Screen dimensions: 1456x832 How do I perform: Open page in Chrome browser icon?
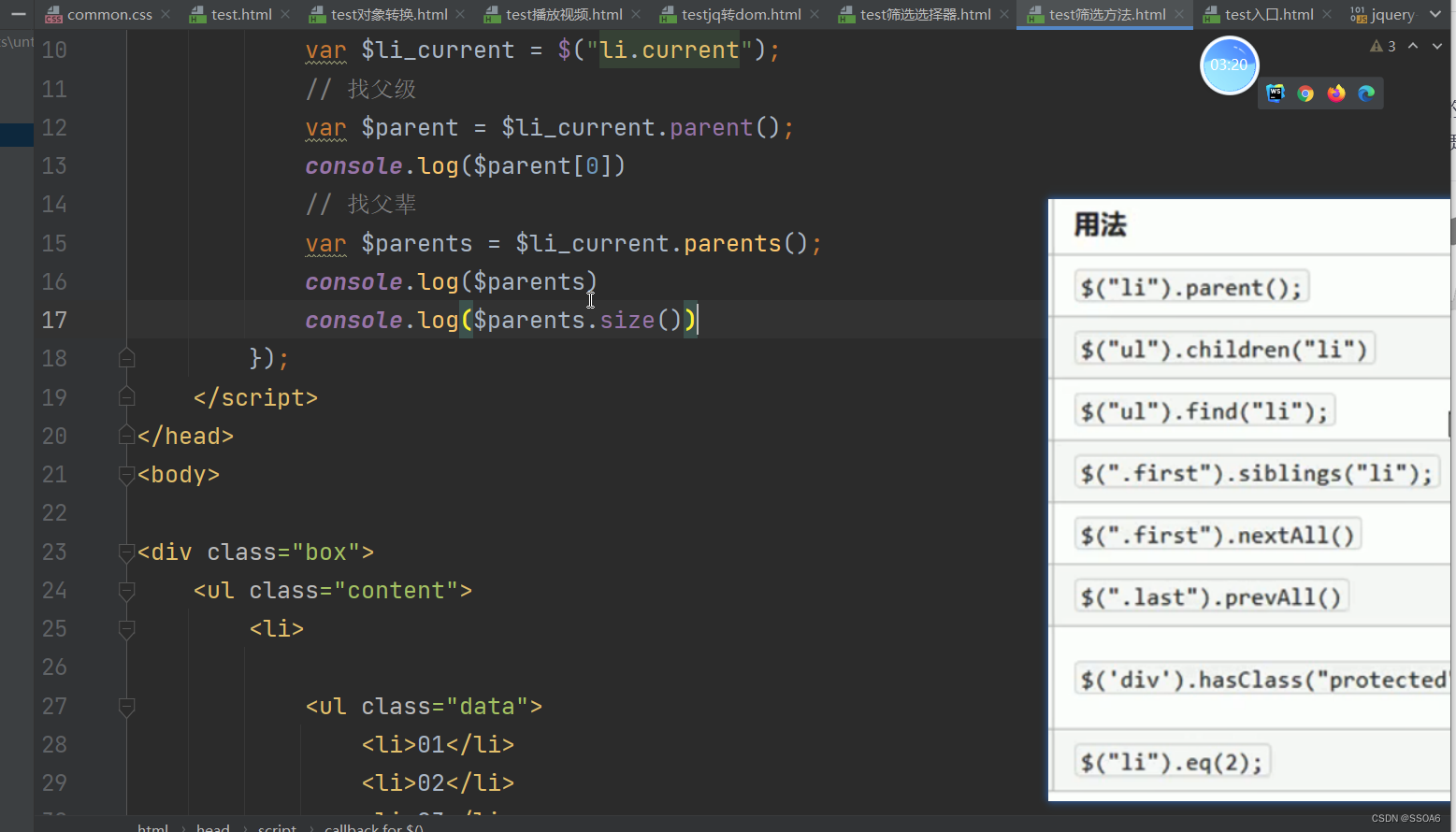(1305, 93)
